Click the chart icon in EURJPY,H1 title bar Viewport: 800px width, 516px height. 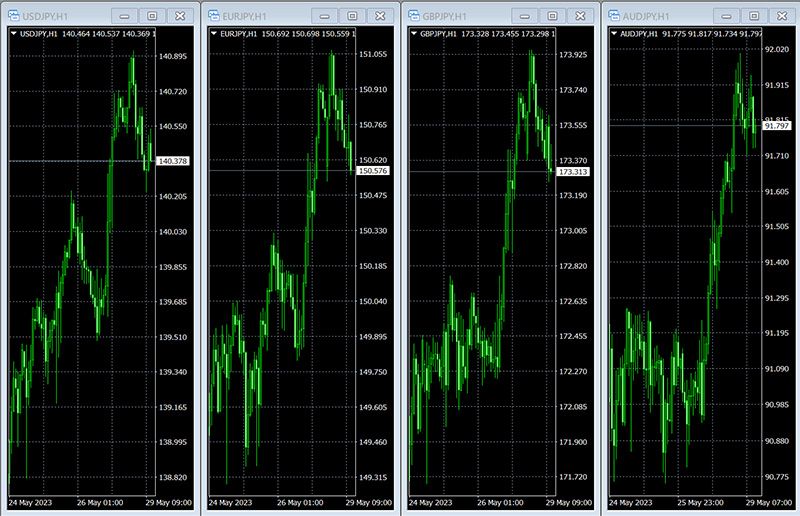[x=214, y=16]
